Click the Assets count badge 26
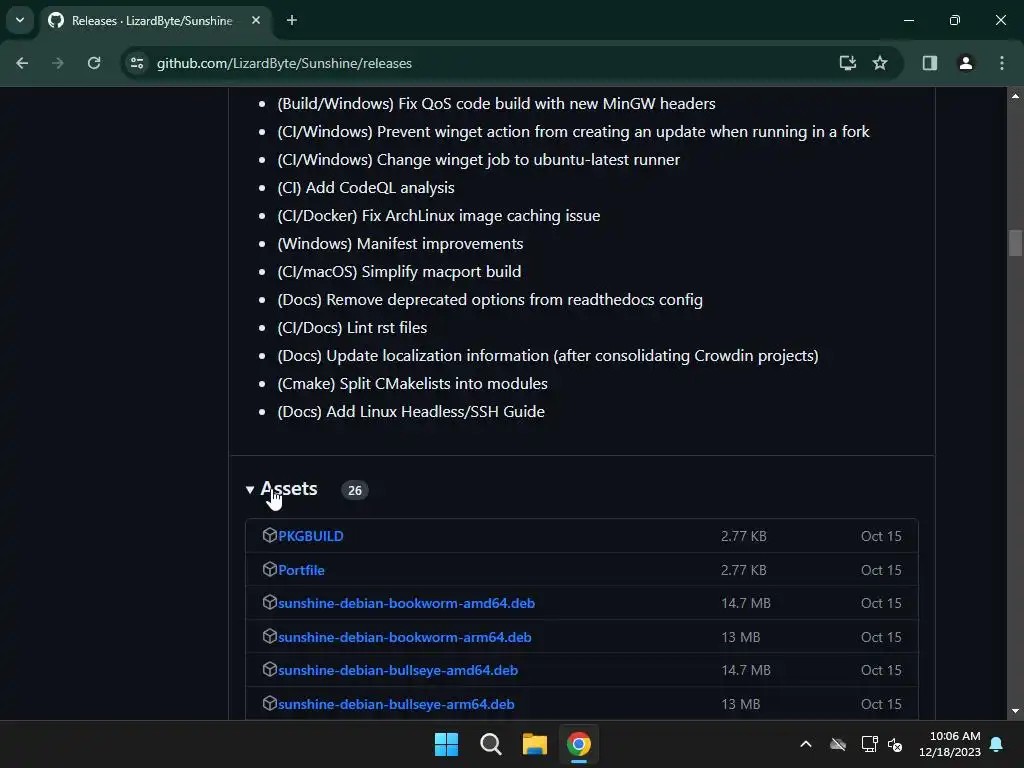This screenshot has height=768, width=1024. click(x=355, y=490)
